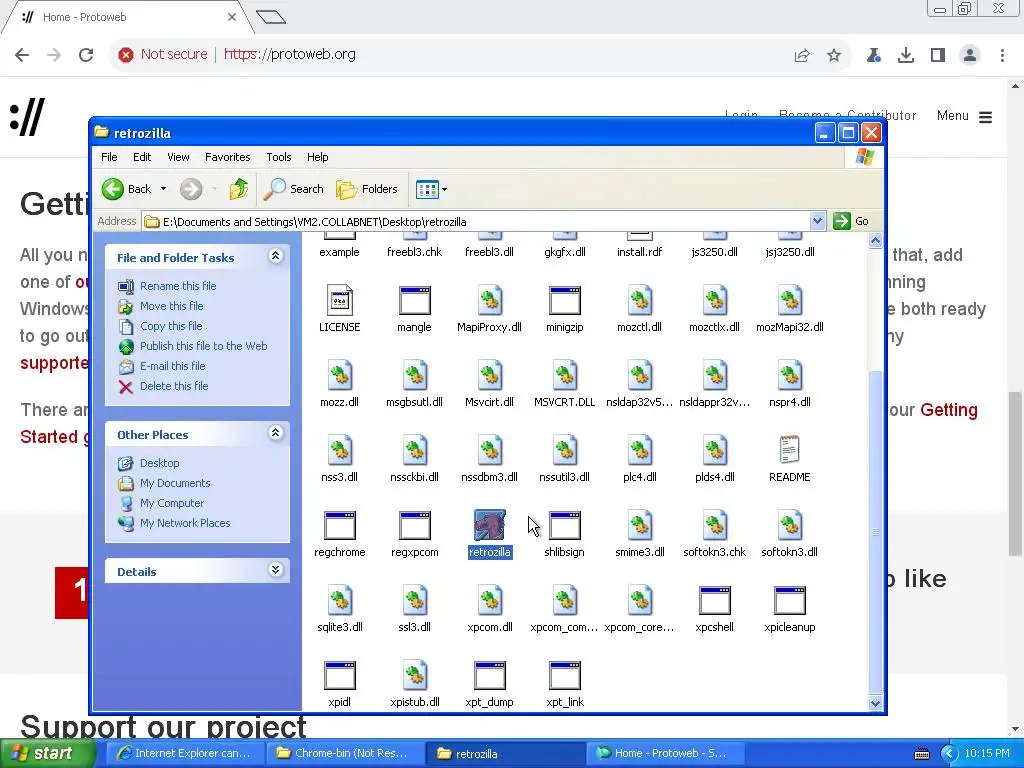The height and width of the screenshot is (768, 1024).
Task: Open the Favorites menu
Action: [227, 157]
